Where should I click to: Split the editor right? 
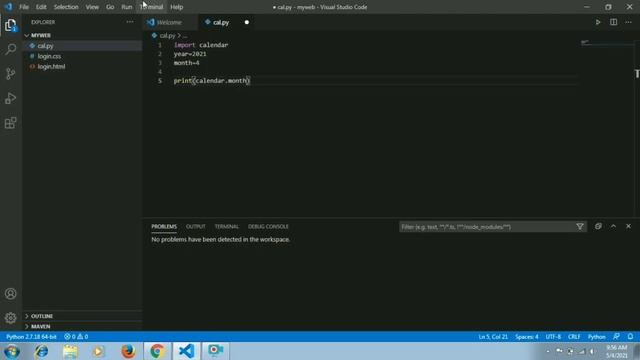(x=613, y=22)
